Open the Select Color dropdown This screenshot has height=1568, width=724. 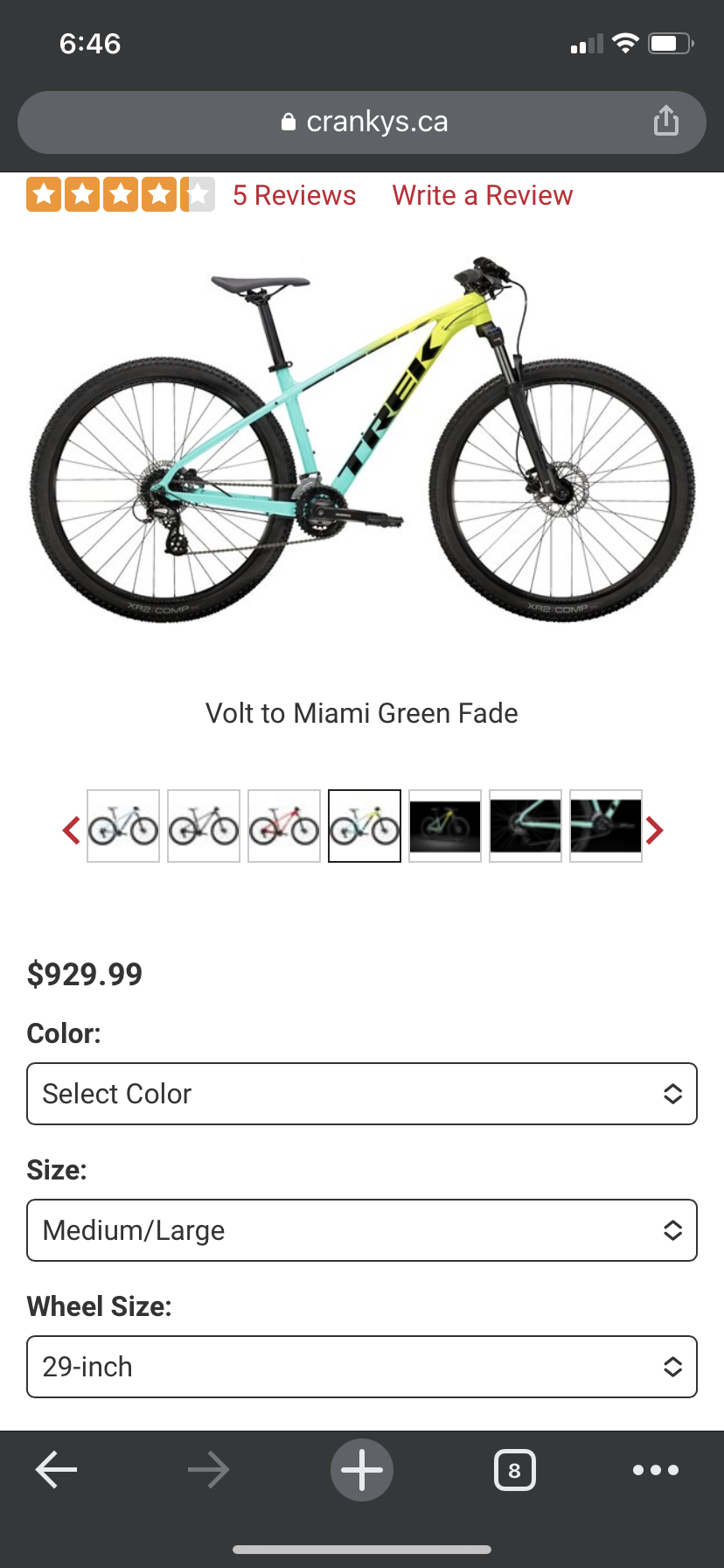(362, 1094)
